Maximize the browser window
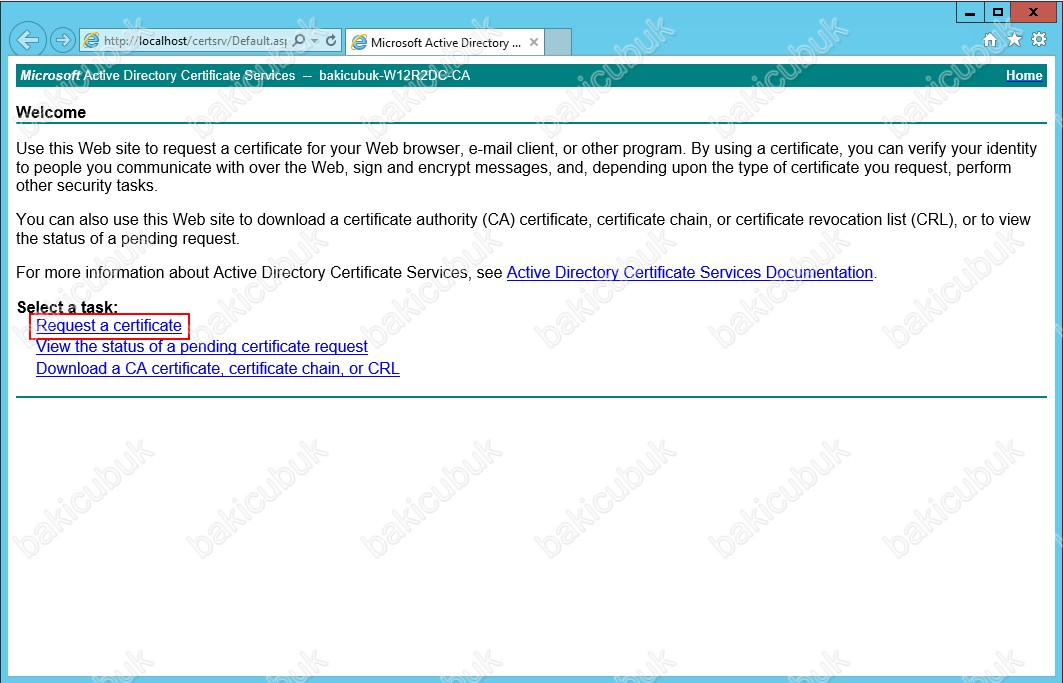This screenshot has height=683, width=1063. 997,12
